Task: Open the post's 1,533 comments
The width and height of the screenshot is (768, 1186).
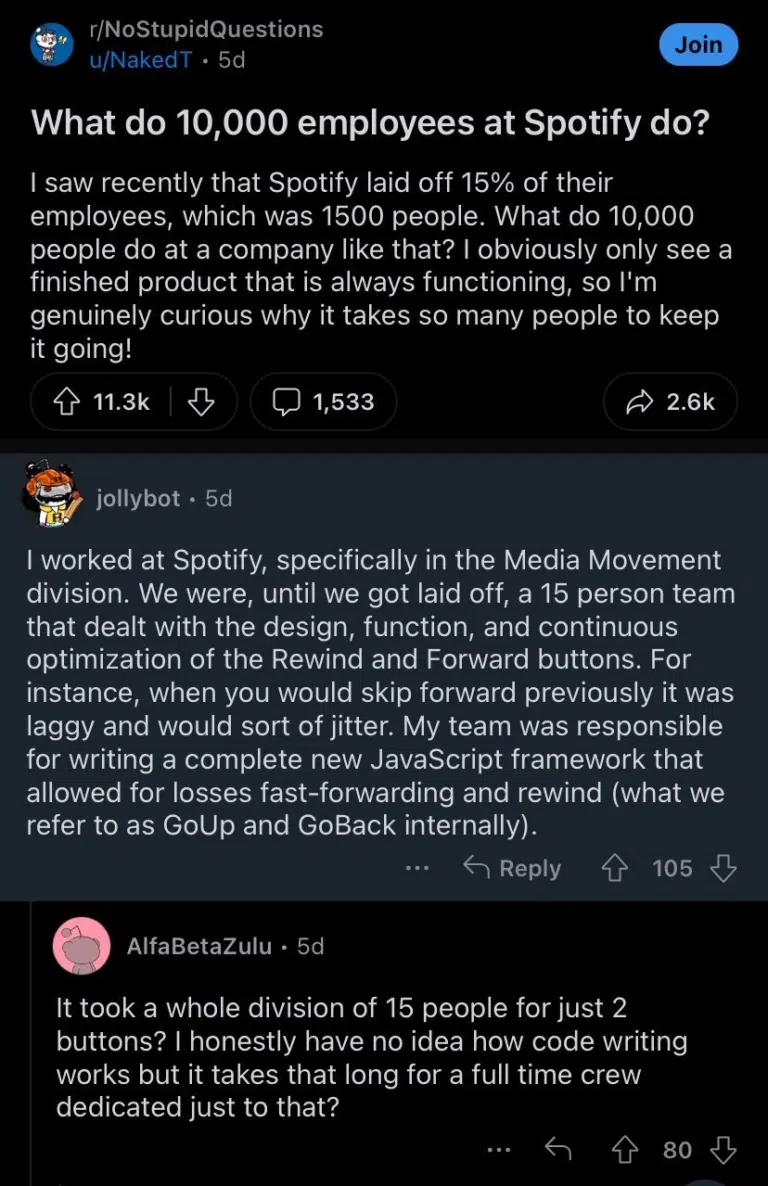Action: click(323, 402)
